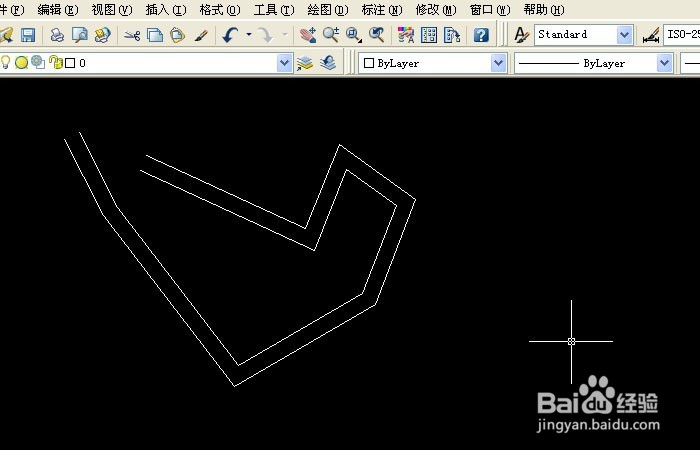The height and width of the screenshot is (450, 700).
Task: Toggle layer 0 on/off lightbulb
Action: 6,62
